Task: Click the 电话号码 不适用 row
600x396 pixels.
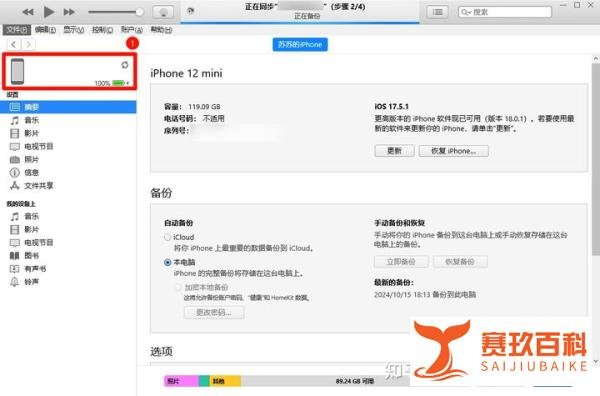Action: click(x=194, y=119)
